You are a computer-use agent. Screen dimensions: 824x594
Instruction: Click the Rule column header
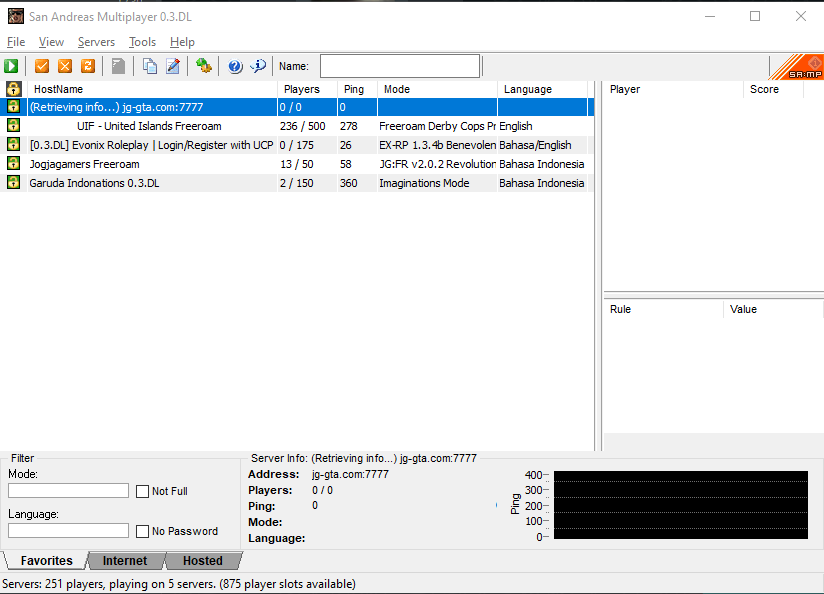point(663,310)
